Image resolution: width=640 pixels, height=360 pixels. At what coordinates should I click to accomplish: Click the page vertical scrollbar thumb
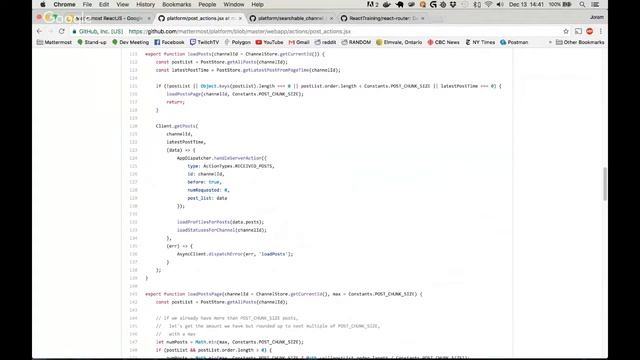pos(604,184)
